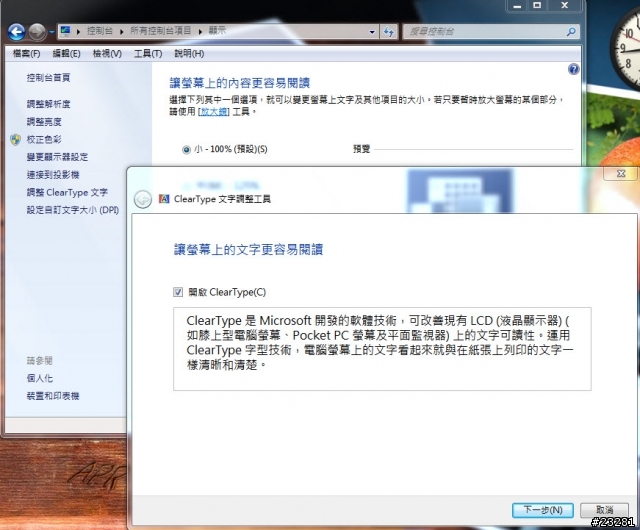Open 校正色彩 in the sidebar
Viewport: 640px width, 530px height.
point(44,139)
